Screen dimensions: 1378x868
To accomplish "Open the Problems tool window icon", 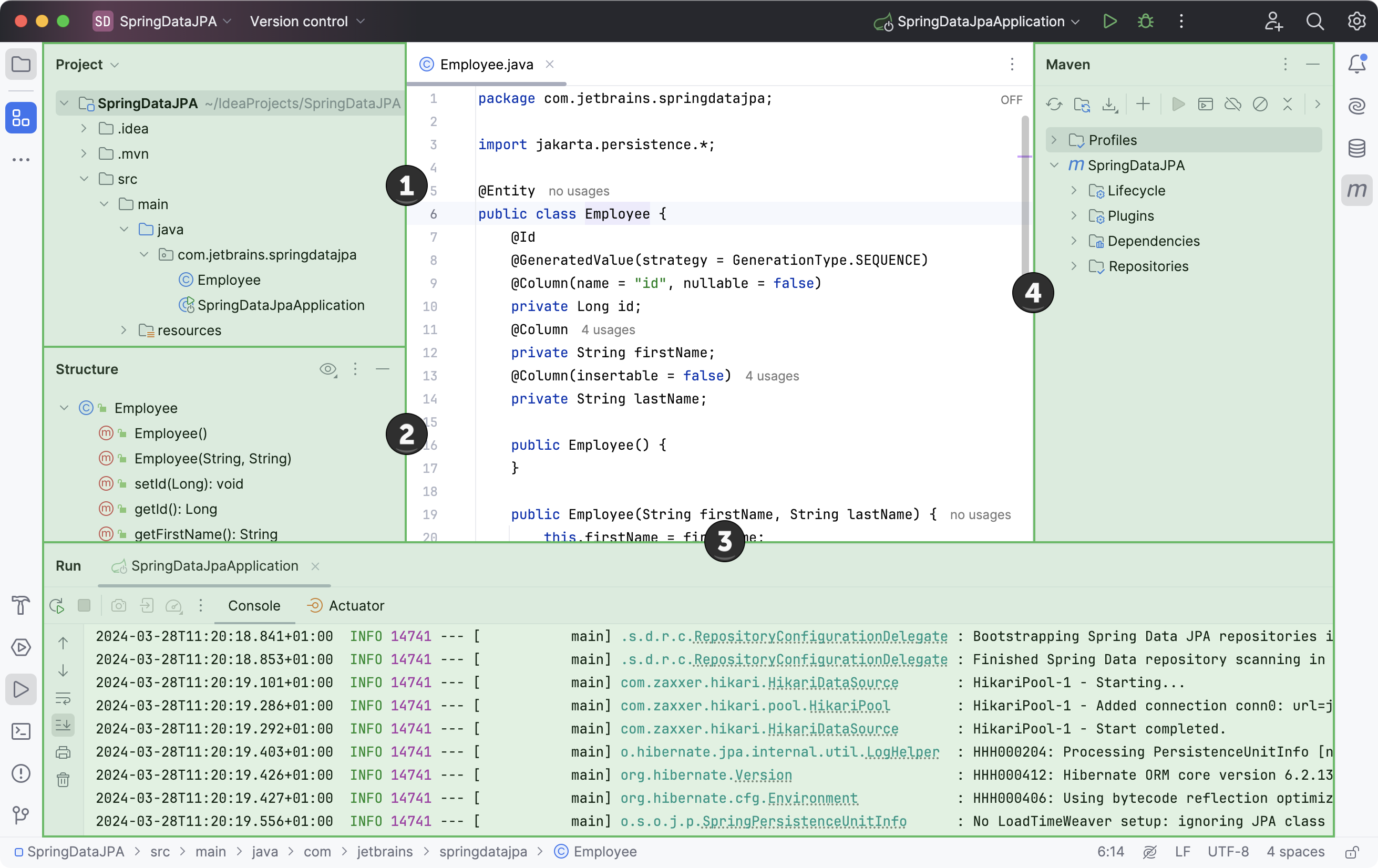I will click(21, 773).
